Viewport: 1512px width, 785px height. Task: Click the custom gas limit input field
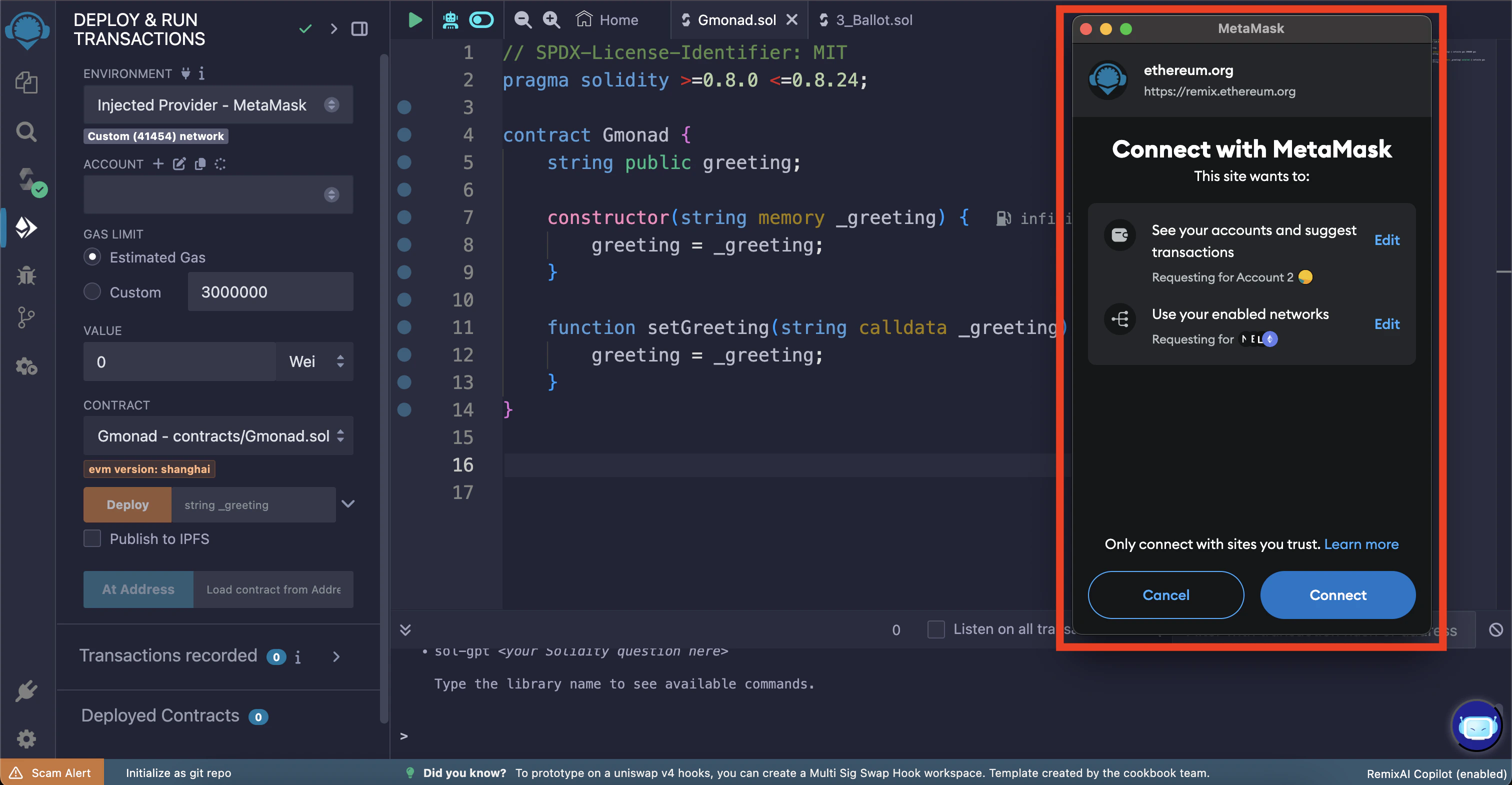tap(270, 292)
